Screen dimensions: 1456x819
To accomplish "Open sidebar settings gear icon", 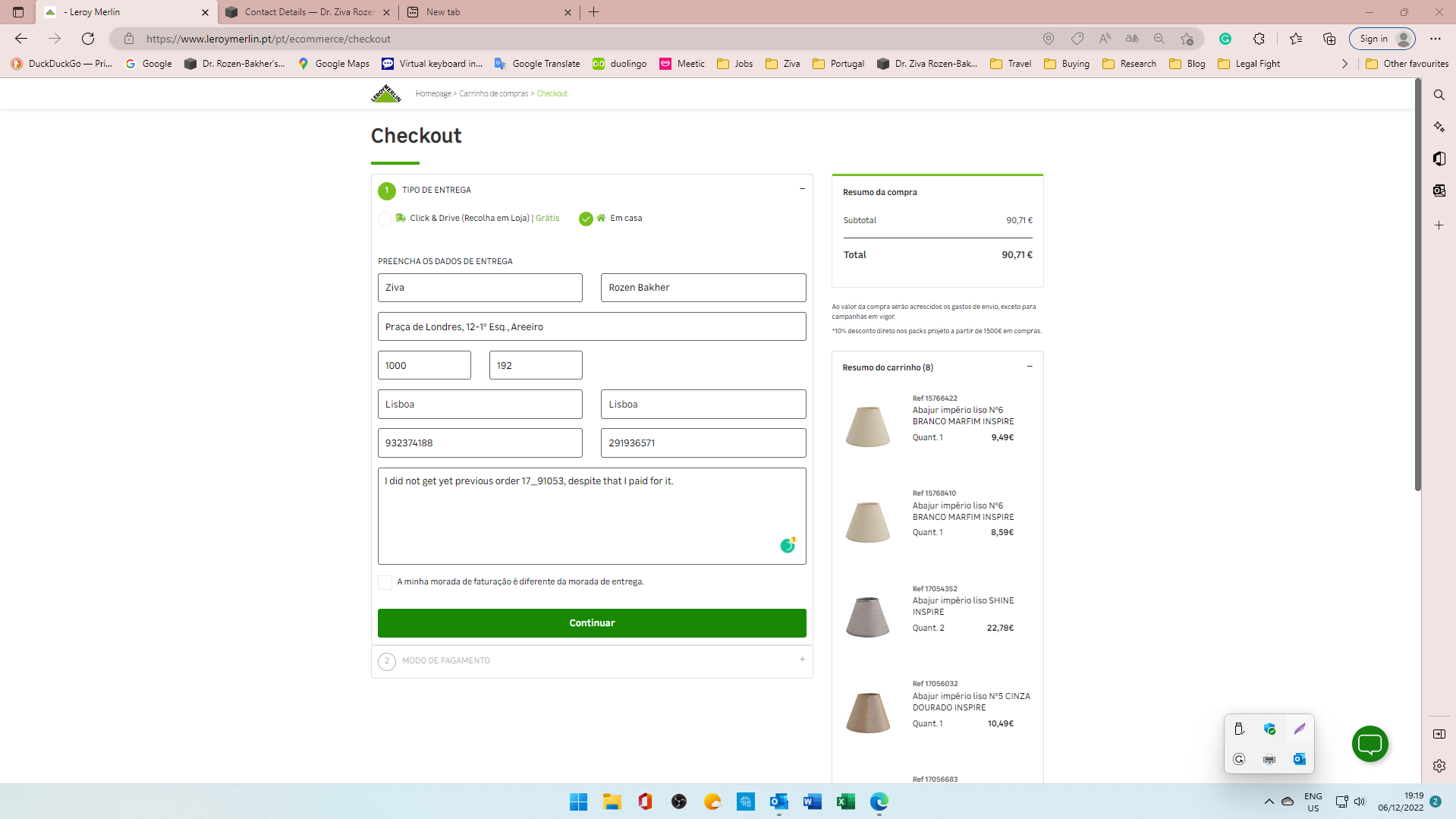I will pos(1439,766).
